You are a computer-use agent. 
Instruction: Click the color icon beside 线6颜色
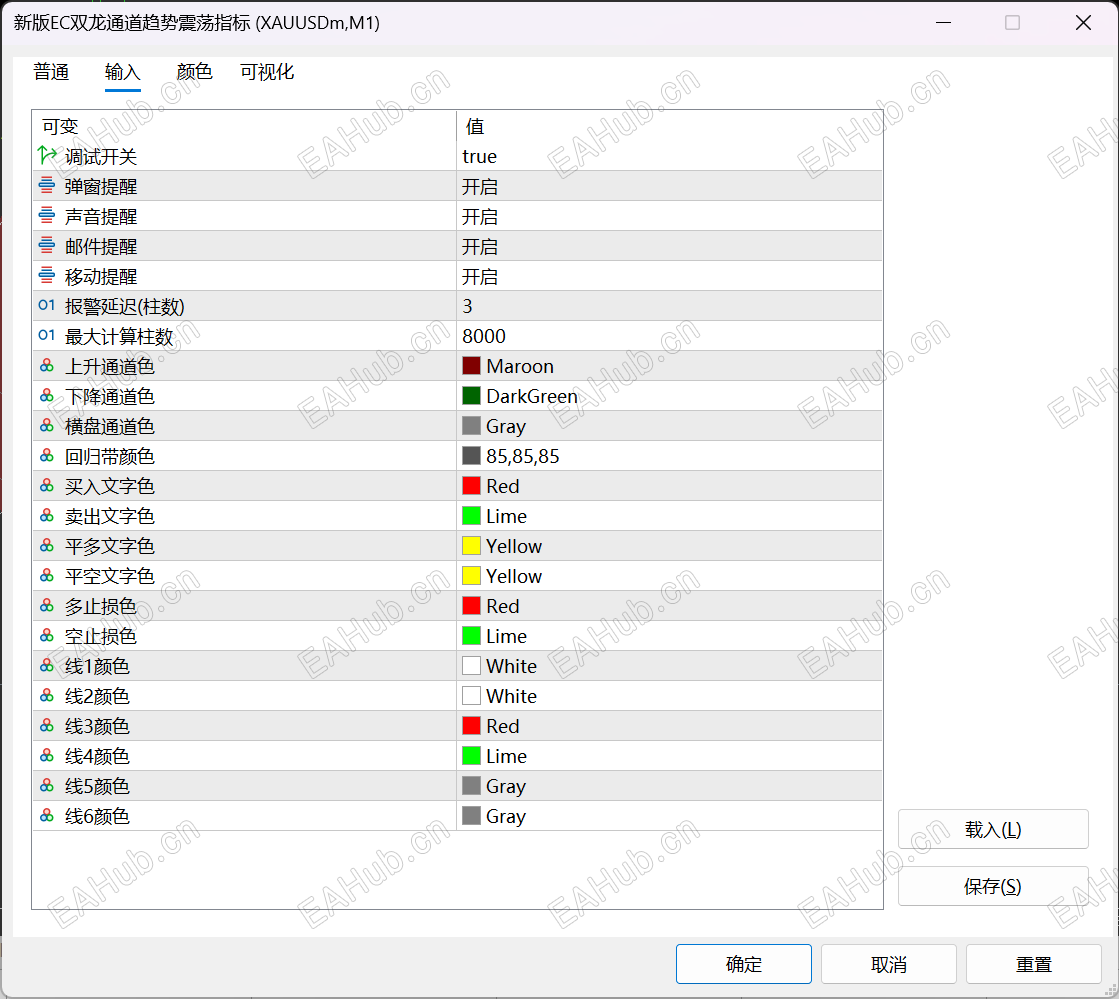pyautogui.click(x=46, y=815)
